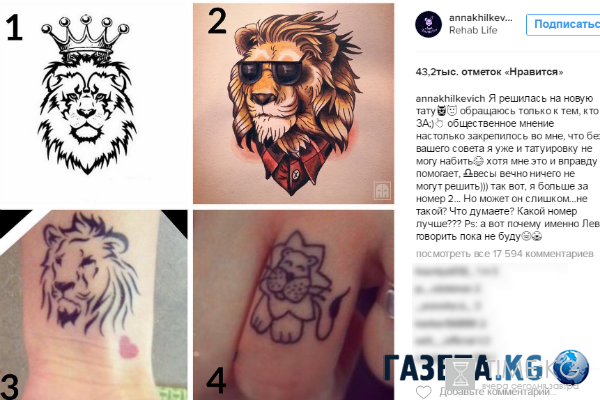The image size is (600, 400).
Task: Open annakhilkevich username link in header
Action: pos(481,18)
